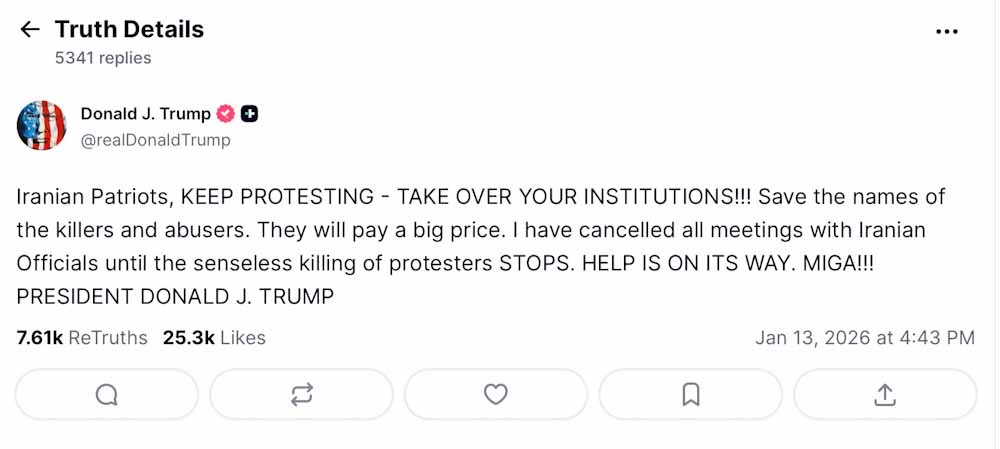Image resolution: width=1000 pixels, height=449 pixels.
Task: Open the flag profile avatar
Action: point(42,126)
